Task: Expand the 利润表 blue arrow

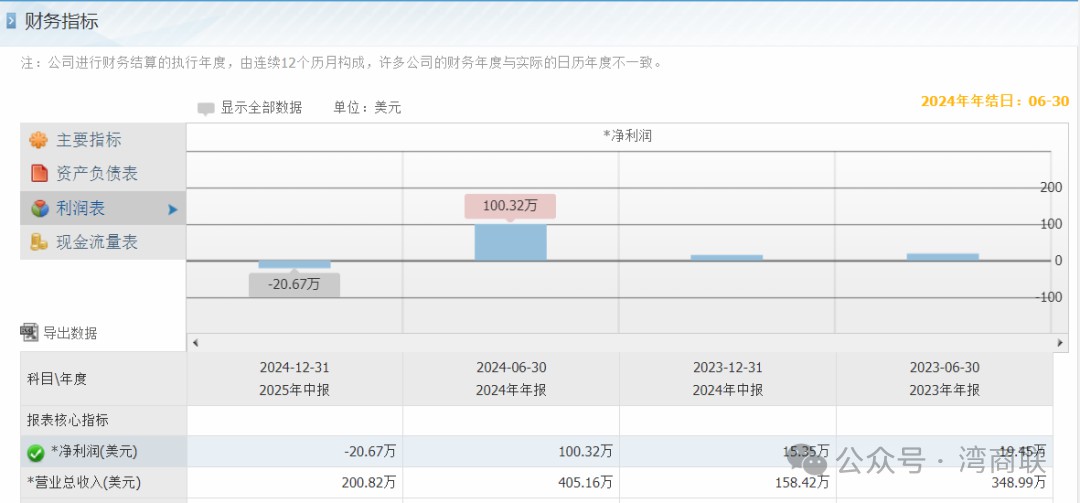Action: point(172,209)
